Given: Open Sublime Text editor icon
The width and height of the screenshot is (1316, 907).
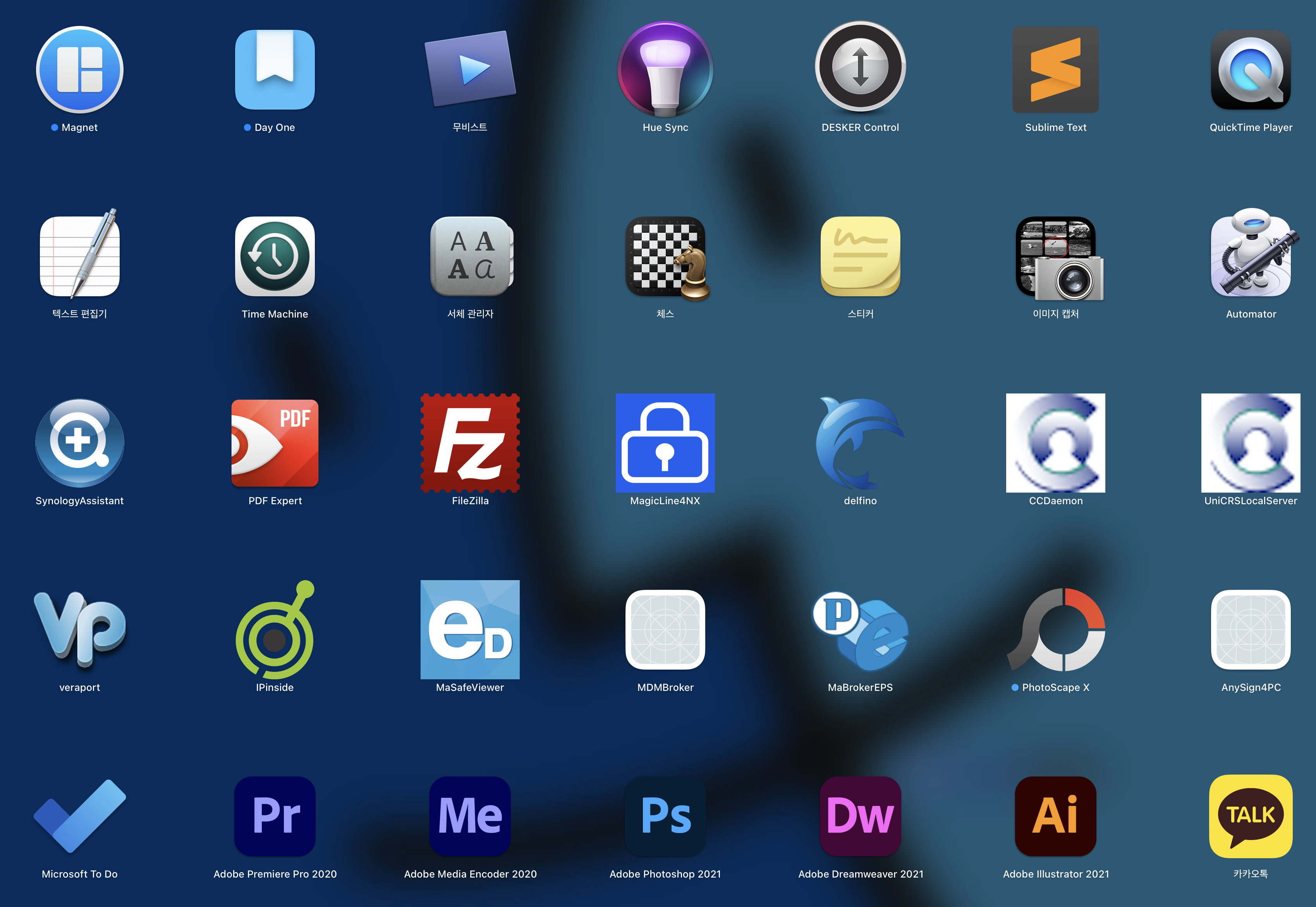Looking at the screenshot, I should pos(1055,69).
